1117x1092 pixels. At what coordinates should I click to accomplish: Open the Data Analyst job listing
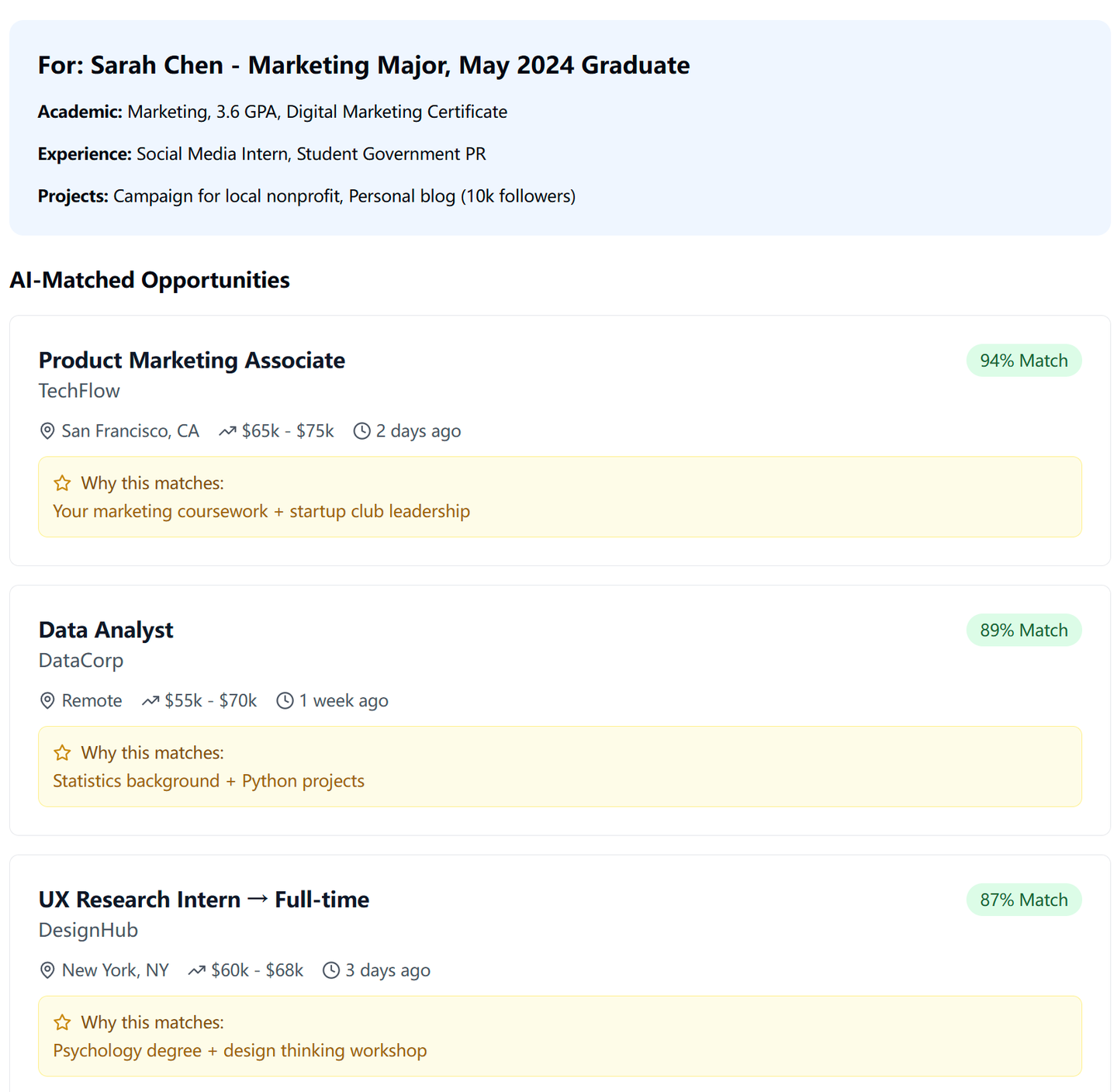[x=106, y=631]
